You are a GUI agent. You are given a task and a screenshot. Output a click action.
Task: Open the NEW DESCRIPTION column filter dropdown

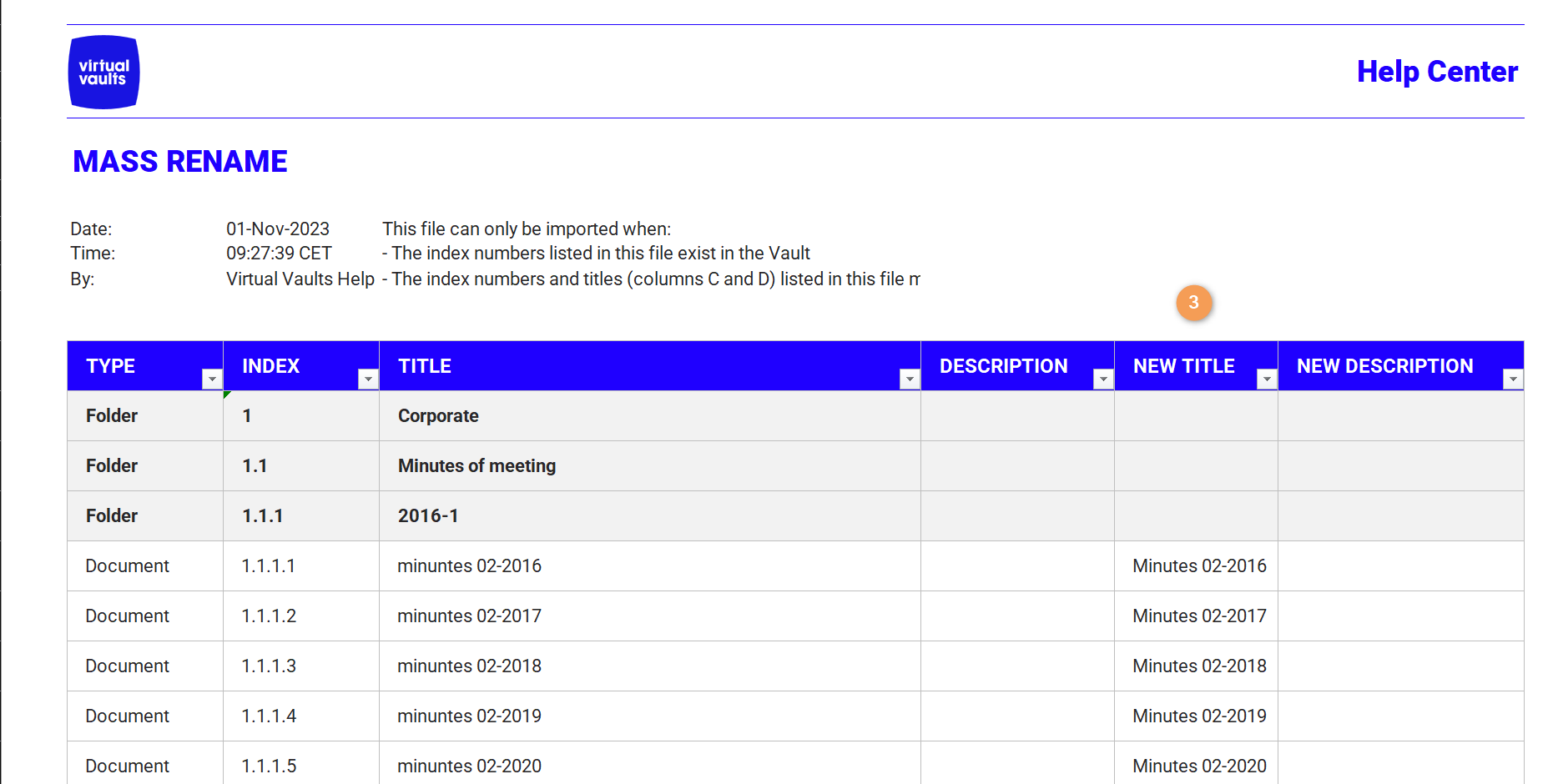(1513, 379)
